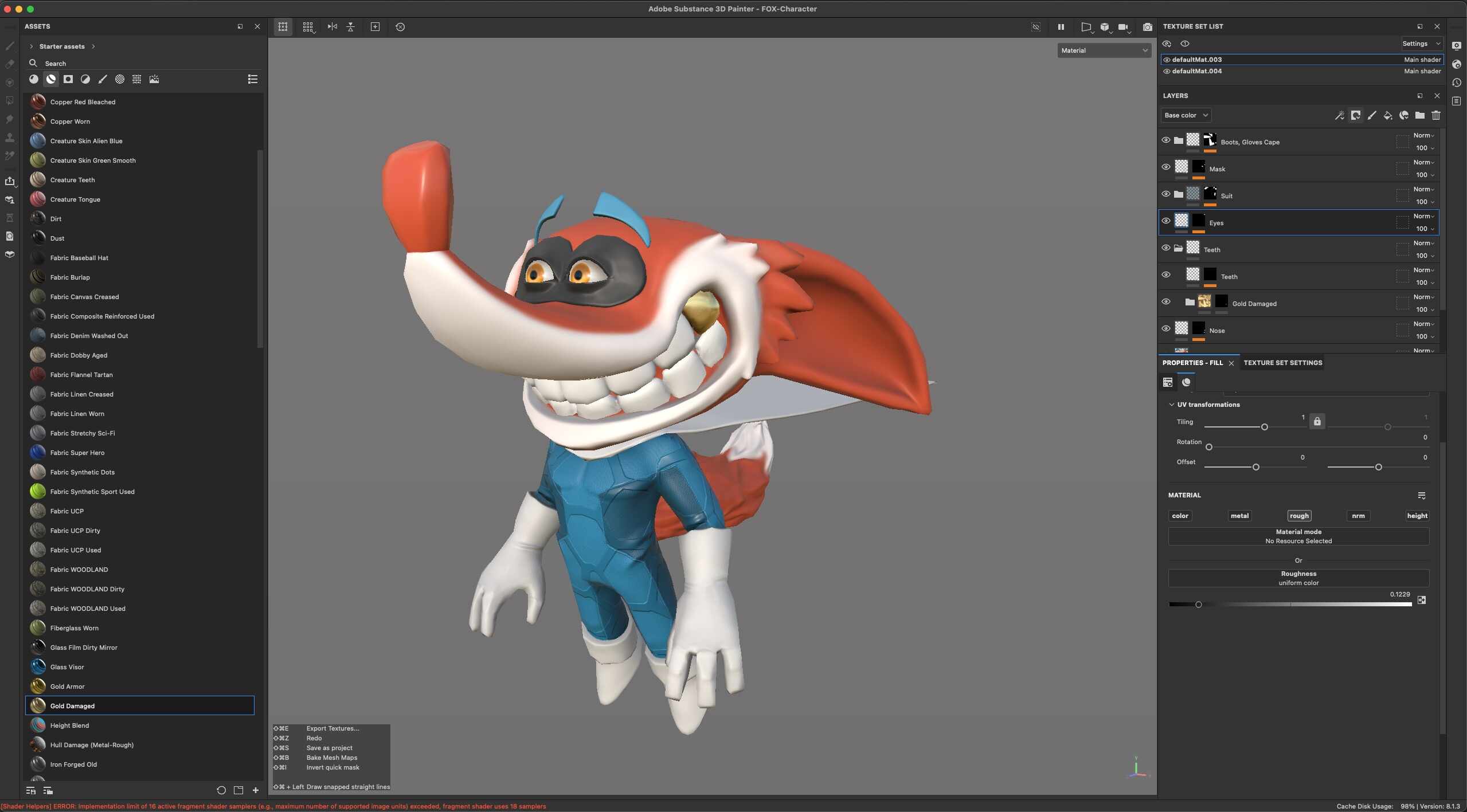
Task: Click the reset view icon in top toolbar
Action: click(x=400, y=27)
